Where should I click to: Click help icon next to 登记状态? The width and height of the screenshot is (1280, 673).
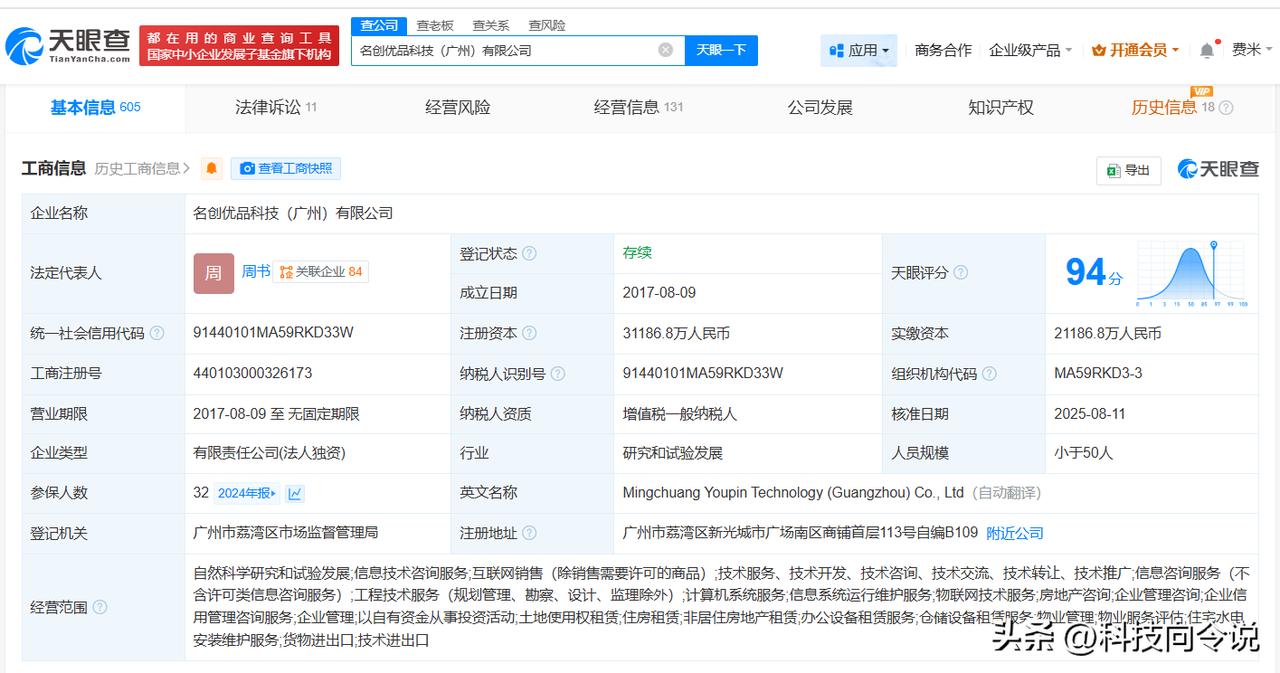pyautogui.click(x=529, y=254)
